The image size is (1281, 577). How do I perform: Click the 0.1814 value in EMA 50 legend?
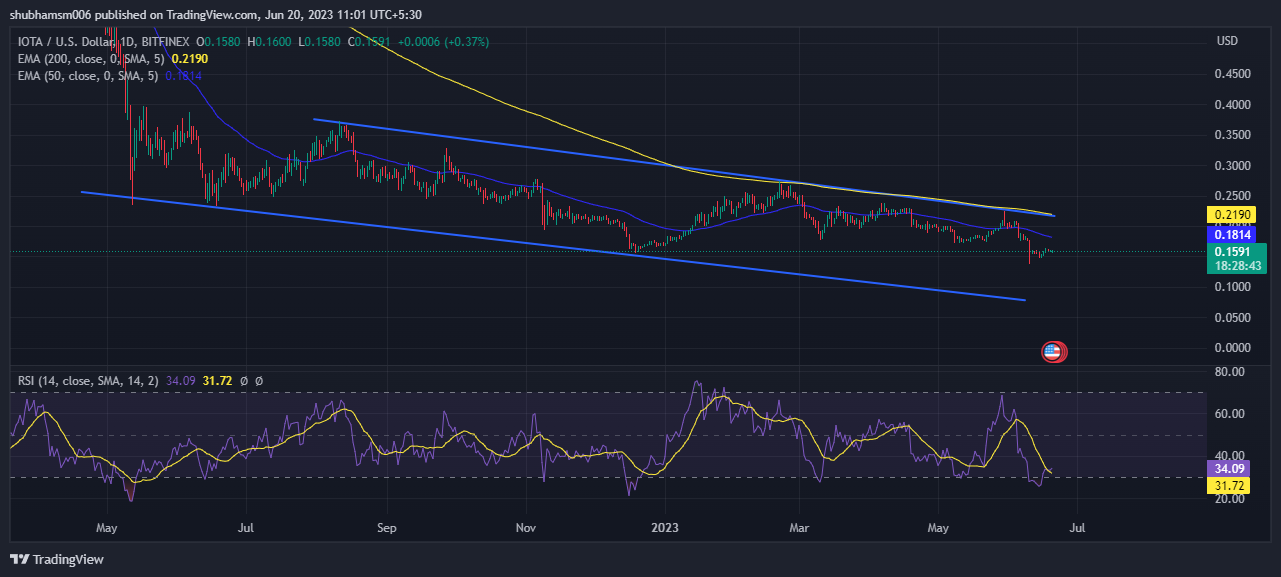coord(184,75)
